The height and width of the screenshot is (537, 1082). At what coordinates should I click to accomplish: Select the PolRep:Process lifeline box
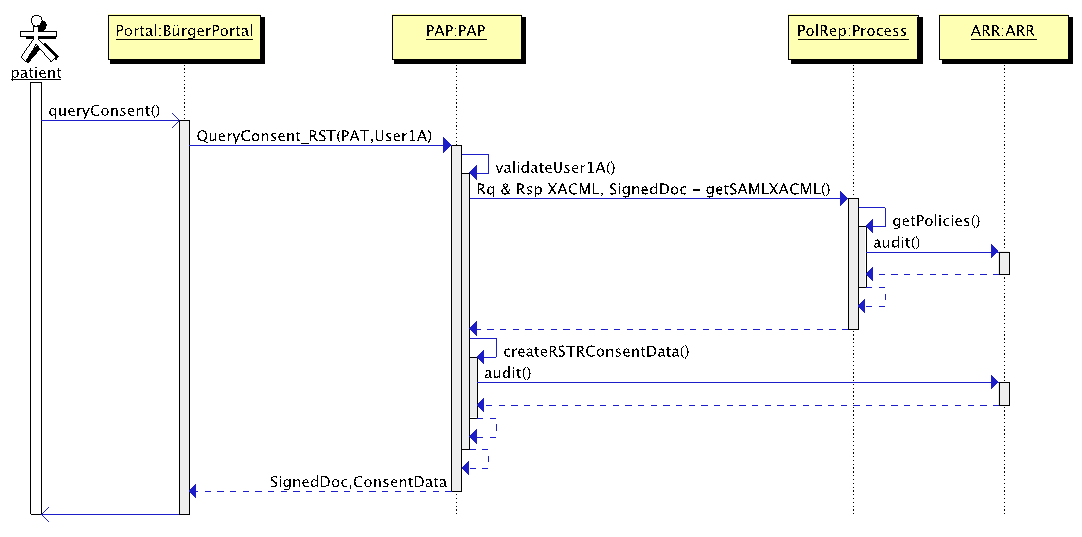pos(852,32)
